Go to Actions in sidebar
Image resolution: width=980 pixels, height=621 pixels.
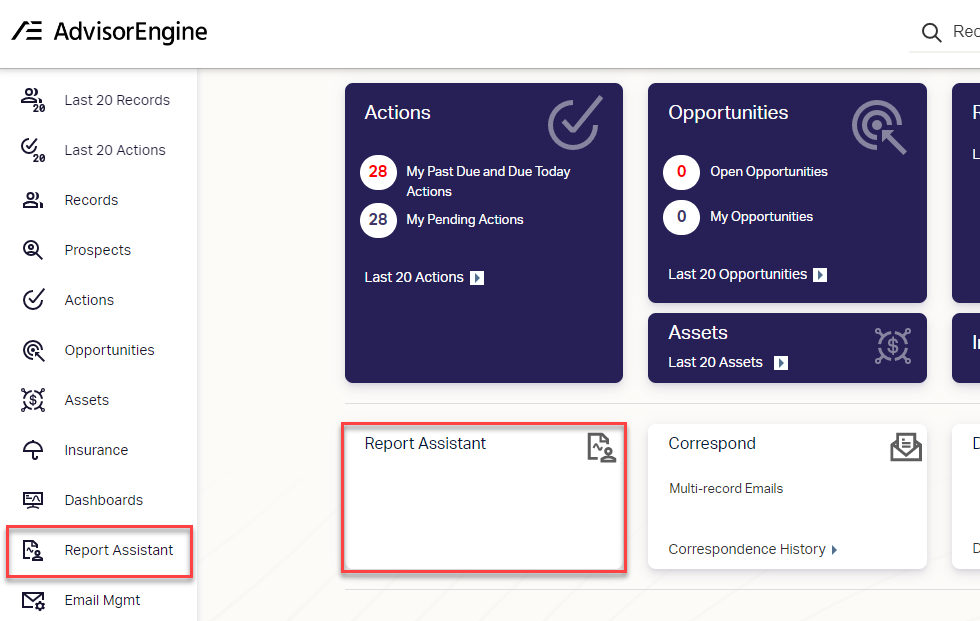(89, 300)
